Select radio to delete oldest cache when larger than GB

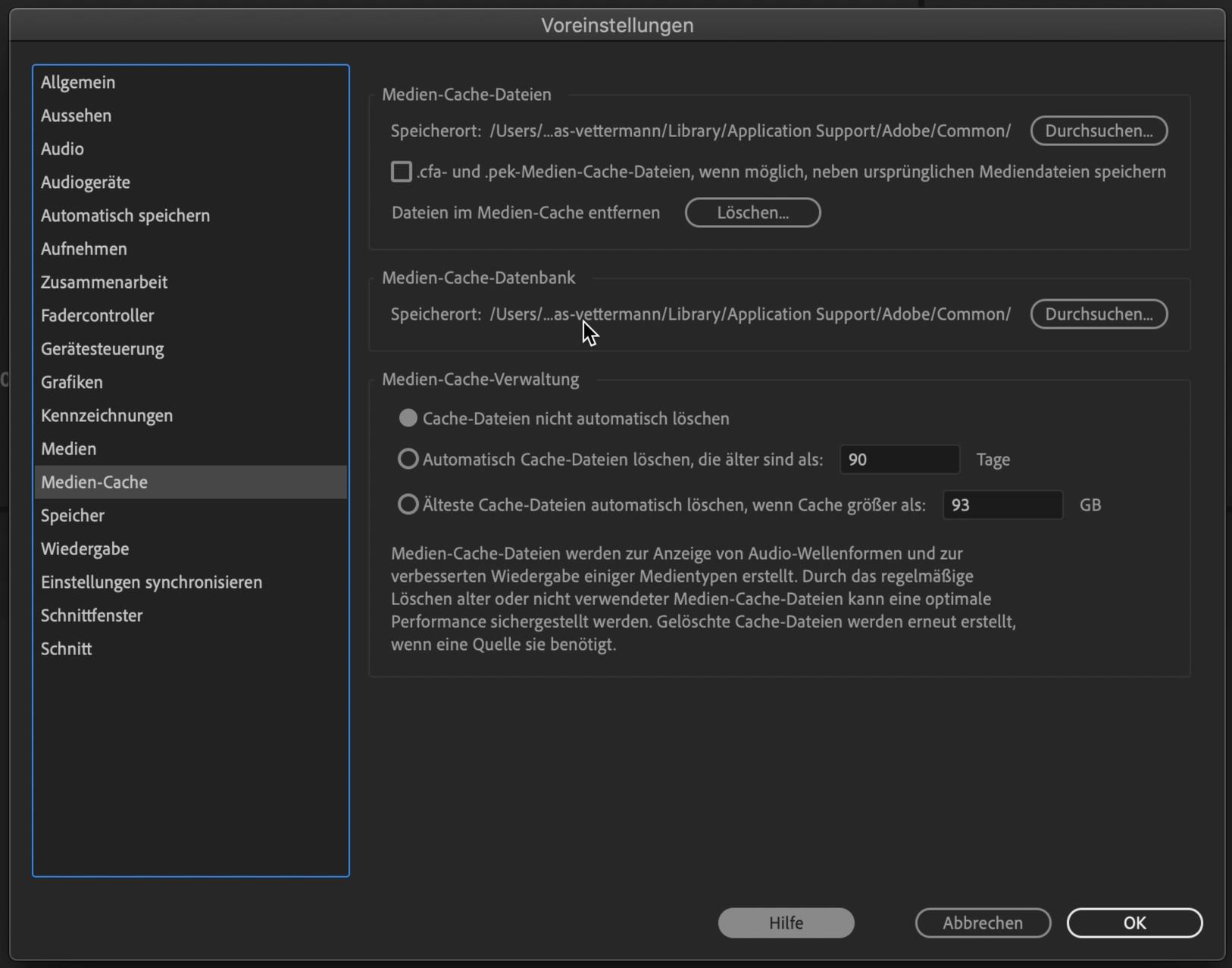pyautogui.click(x=408, y=504)
